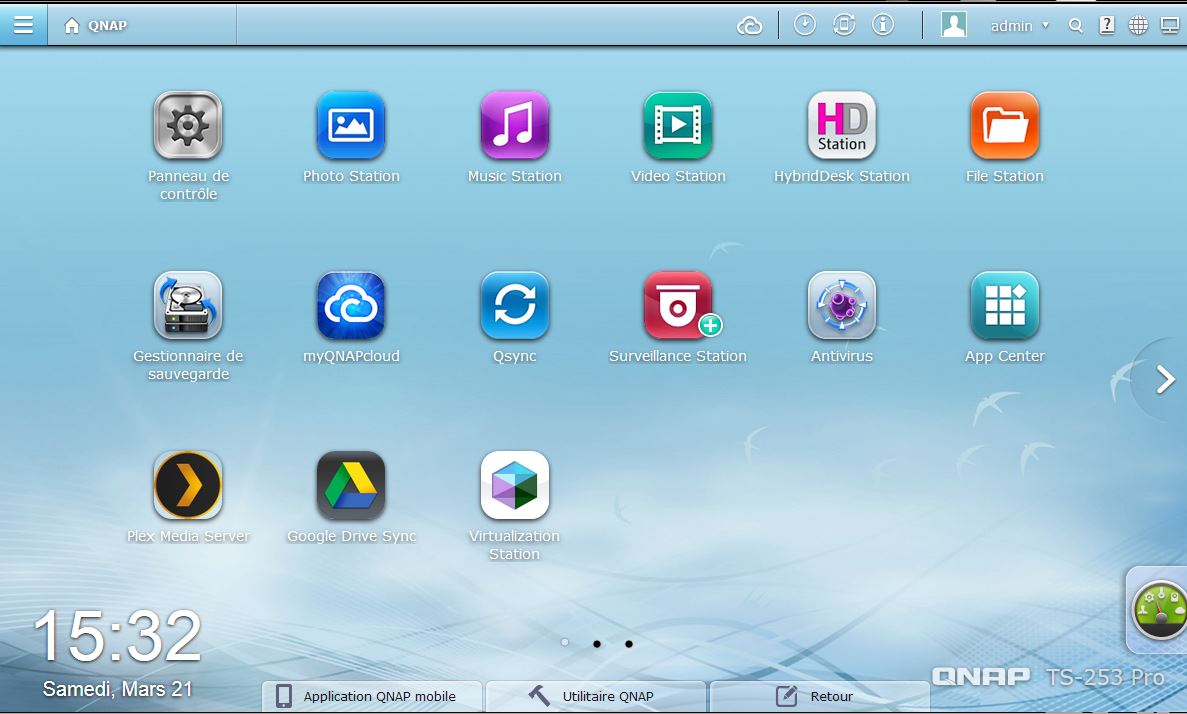Go to next desktop page arrow

click(1164, 380)
